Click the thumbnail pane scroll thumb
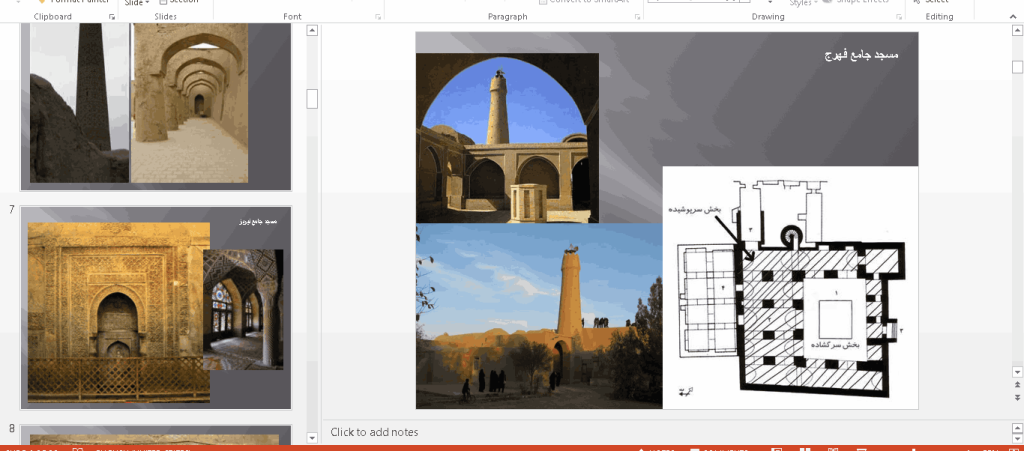This screenshot has width=1024, height=451. 312,99
